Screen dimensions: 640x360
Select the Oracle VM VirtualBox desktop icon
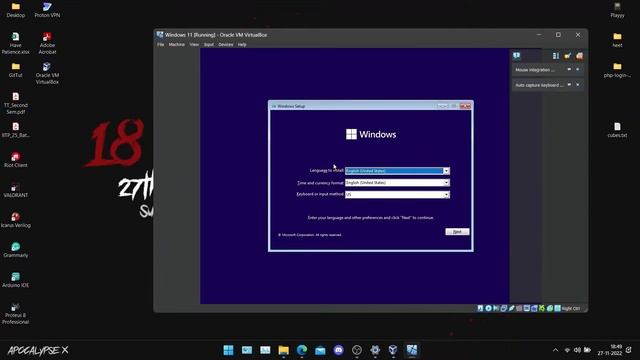(x=47, y=73)
